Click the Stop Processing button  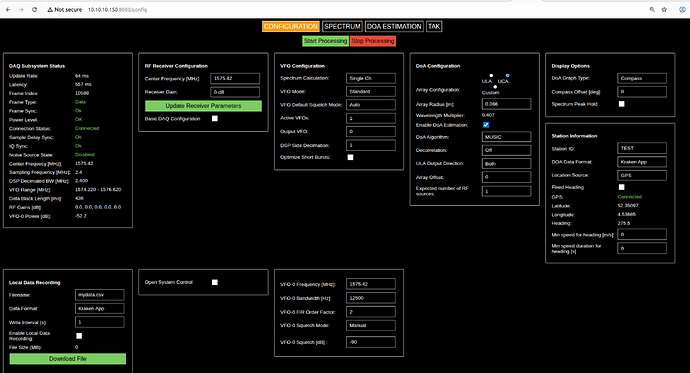tap(373, 41)
